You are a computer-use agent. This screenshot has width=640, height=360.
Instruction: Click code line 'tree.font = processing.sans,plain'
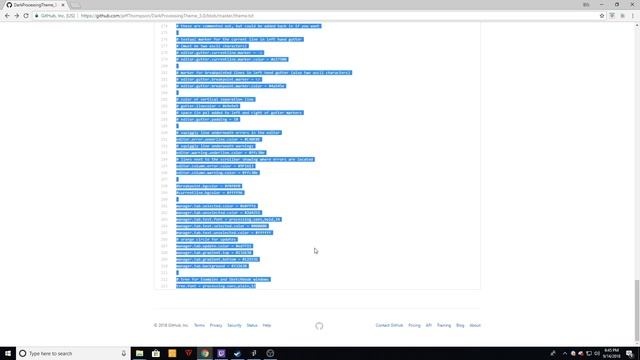pos(216,286)
